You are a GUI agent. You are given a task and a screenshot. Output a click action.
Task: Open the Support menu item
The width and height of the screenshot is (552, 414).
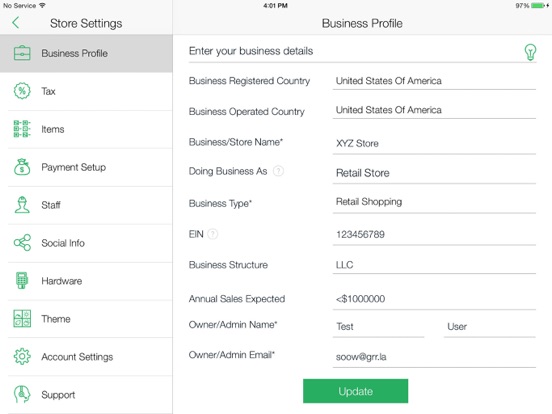tap(86, 395)
